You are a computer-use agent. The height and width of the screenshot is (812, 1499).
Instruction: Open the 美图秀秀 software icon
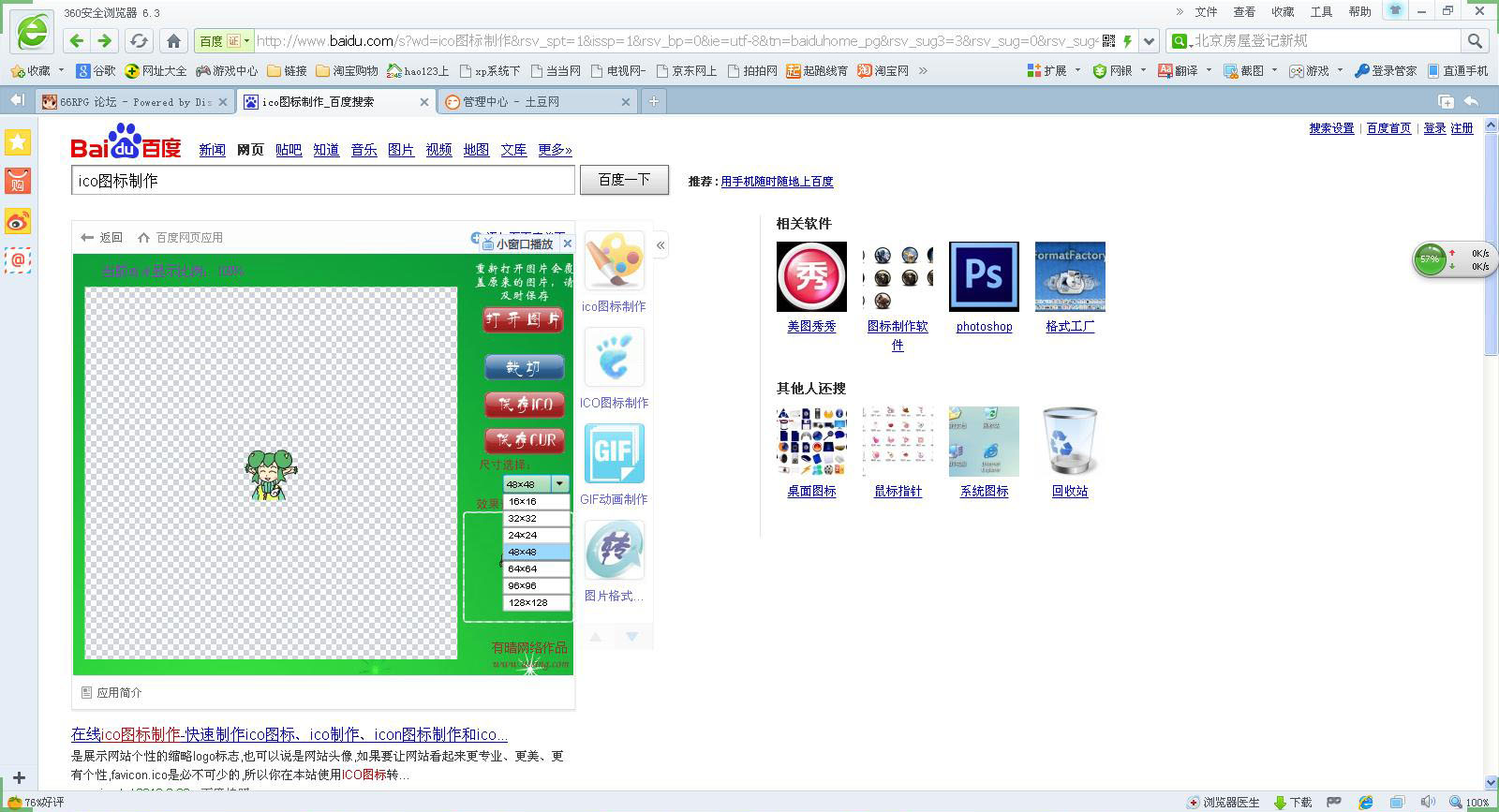click(x=811, y=276)
